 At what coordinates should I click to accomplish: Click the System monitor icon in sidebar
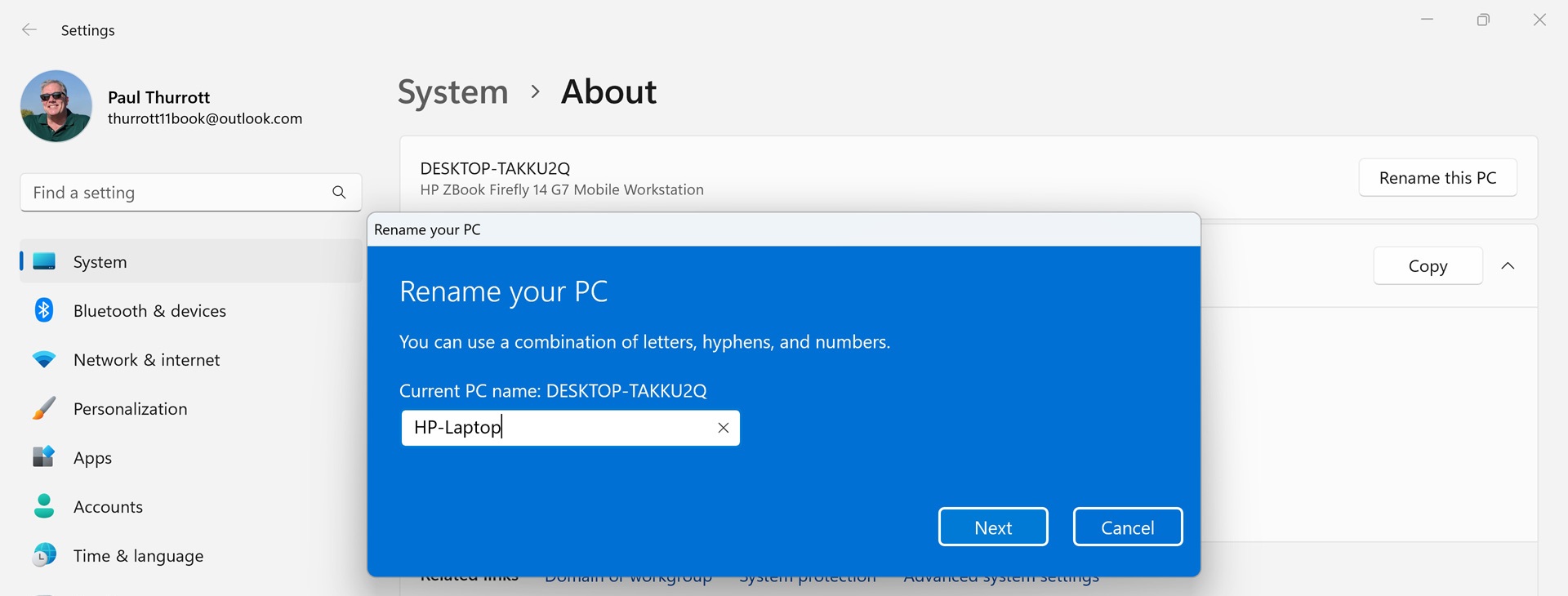pyautogui.click(x=44, y=261)
